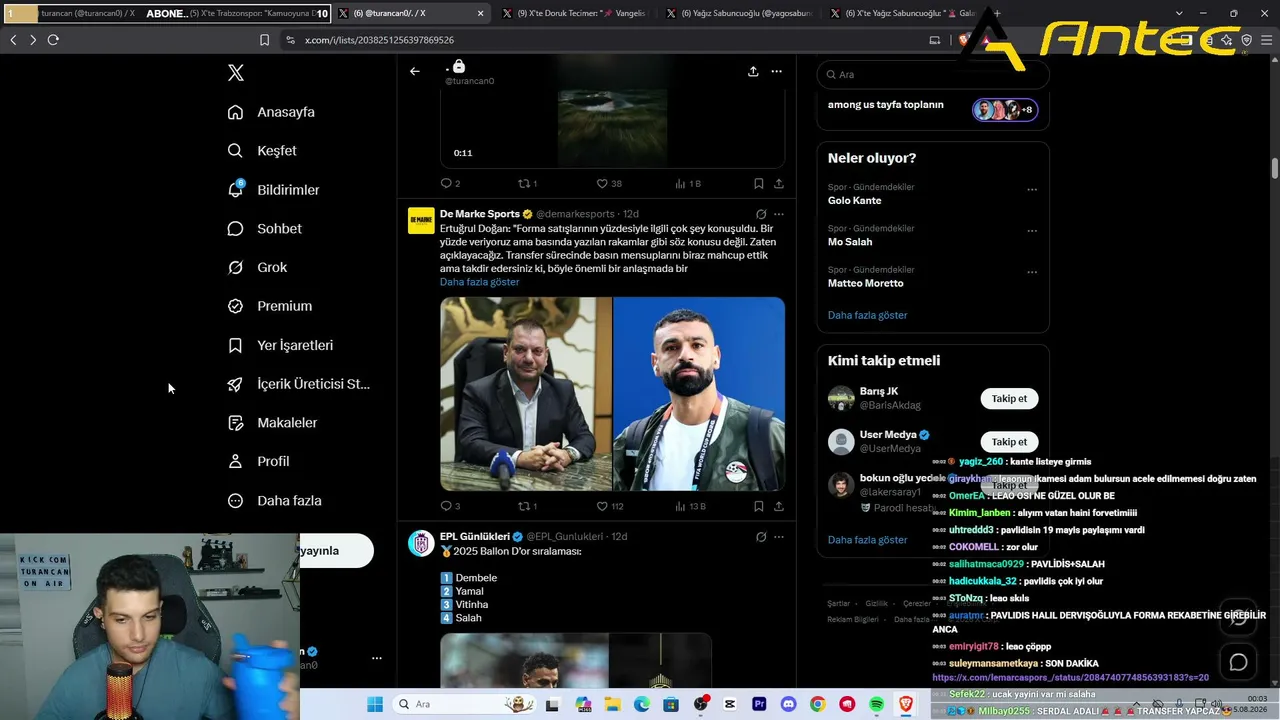Show more of De Marke Sports tweet text
Screen dimensions: 1280x720
[x=479, y=282]
